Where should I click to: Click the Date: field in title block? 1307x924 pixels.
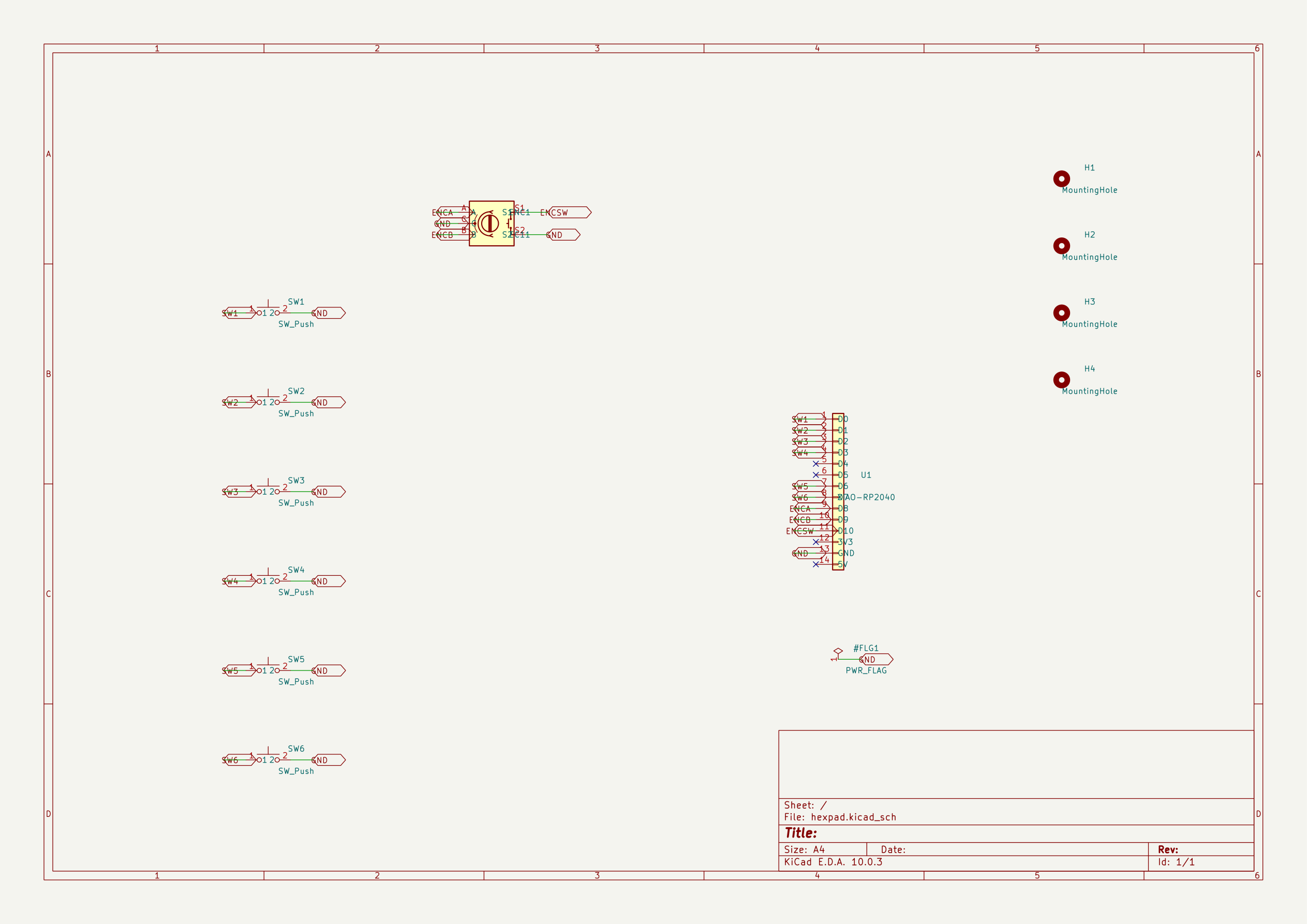893,850
